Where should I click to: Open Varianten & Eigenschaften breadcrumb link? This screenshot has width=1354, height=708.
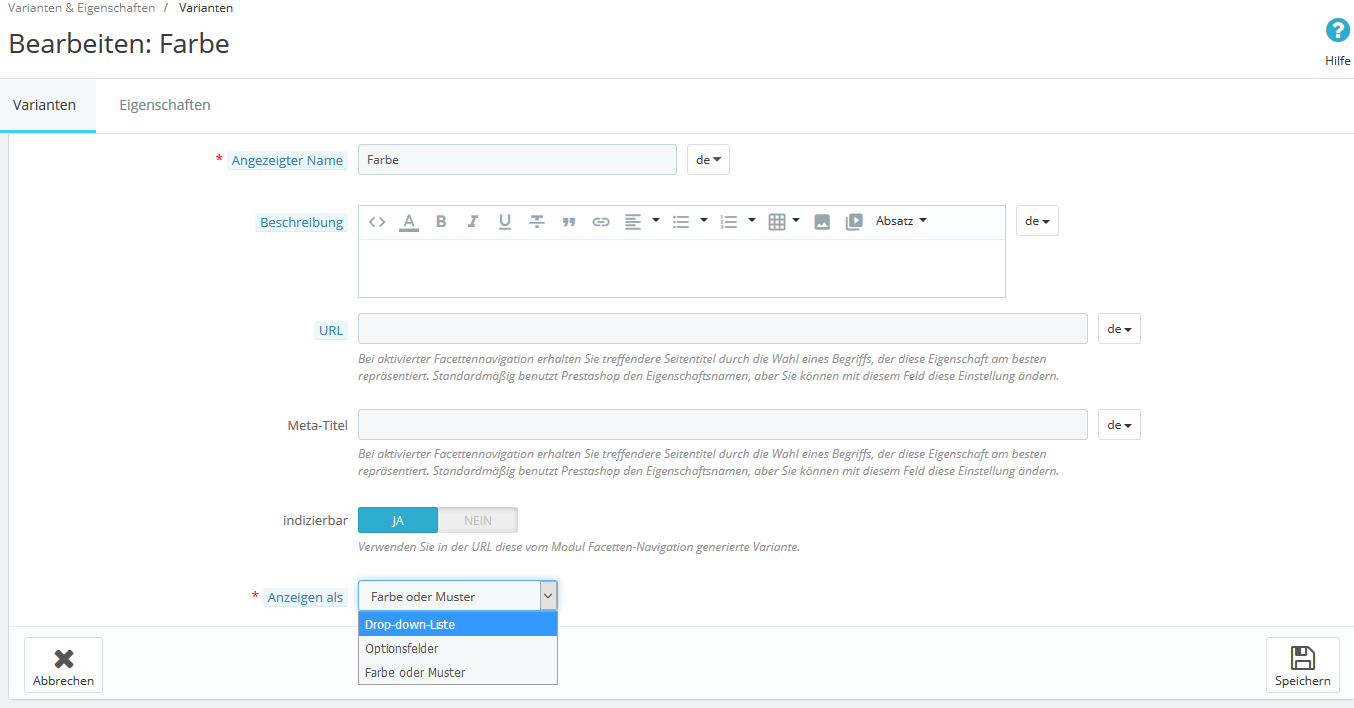[82, 8]
